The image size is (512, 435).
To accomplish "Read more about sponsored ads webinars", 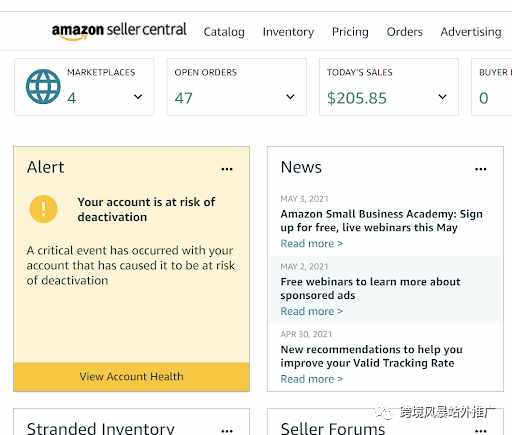I will pyautogui.click(x=312, y=311).
